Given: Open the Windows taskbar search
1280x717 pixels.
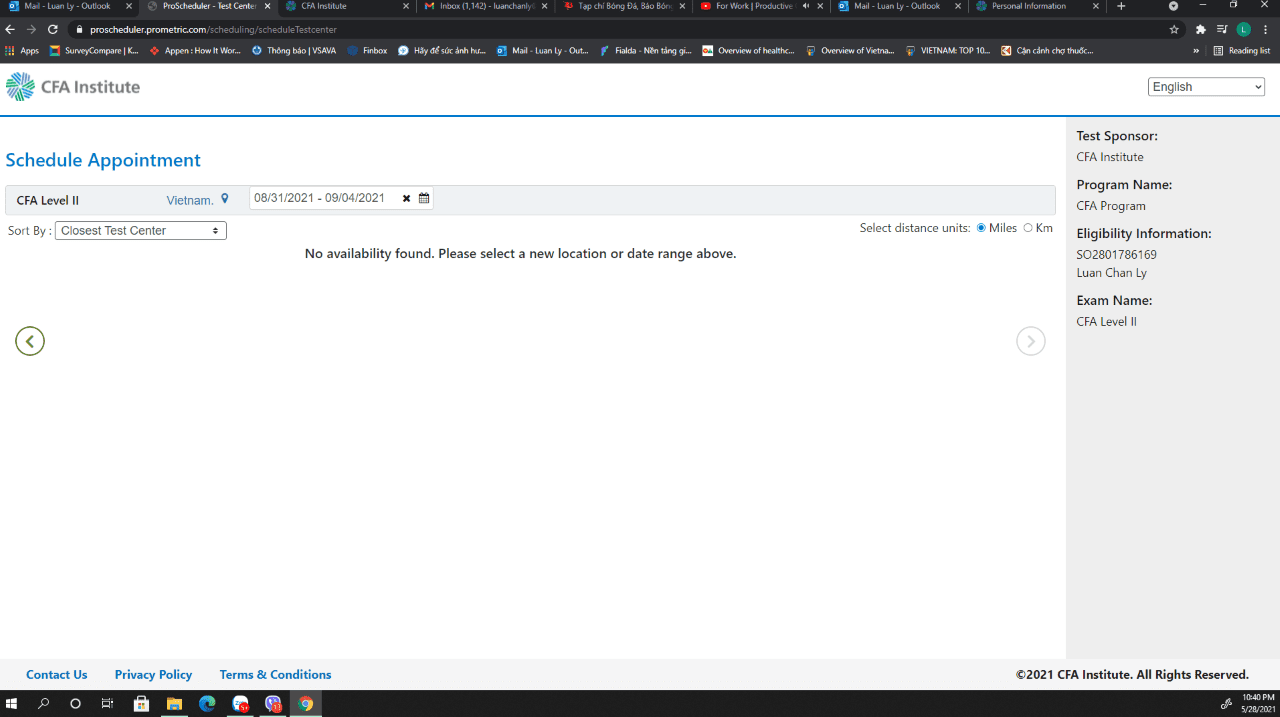Looking at the screenshot, I should click(x=43, y=704).
